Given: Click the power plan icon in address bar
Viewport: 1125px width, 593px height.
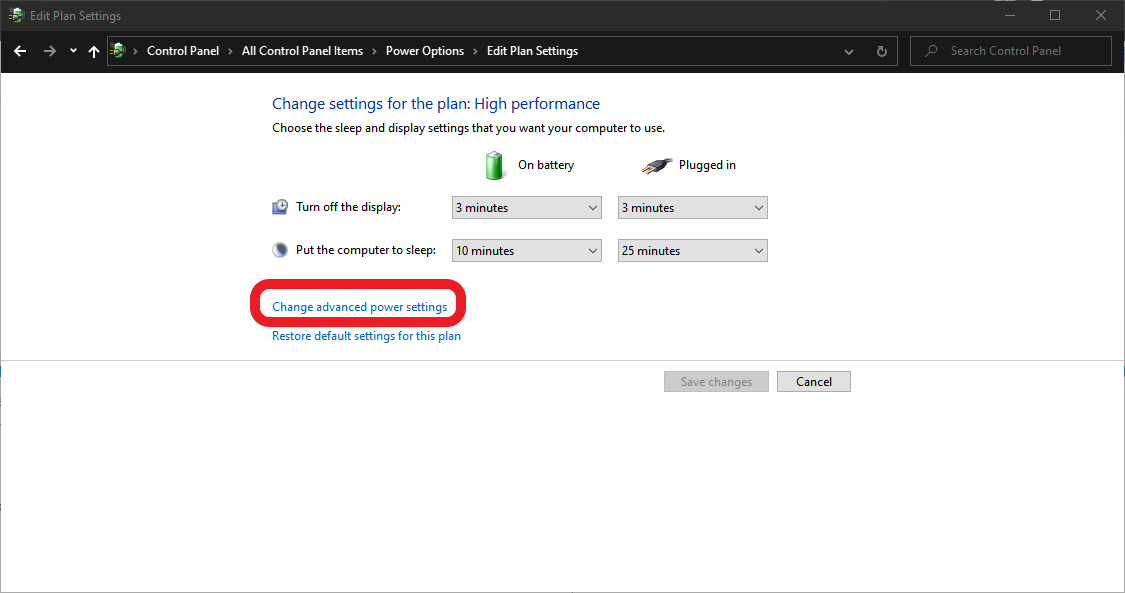Looking at the screenshot, I should coord(119,51).
